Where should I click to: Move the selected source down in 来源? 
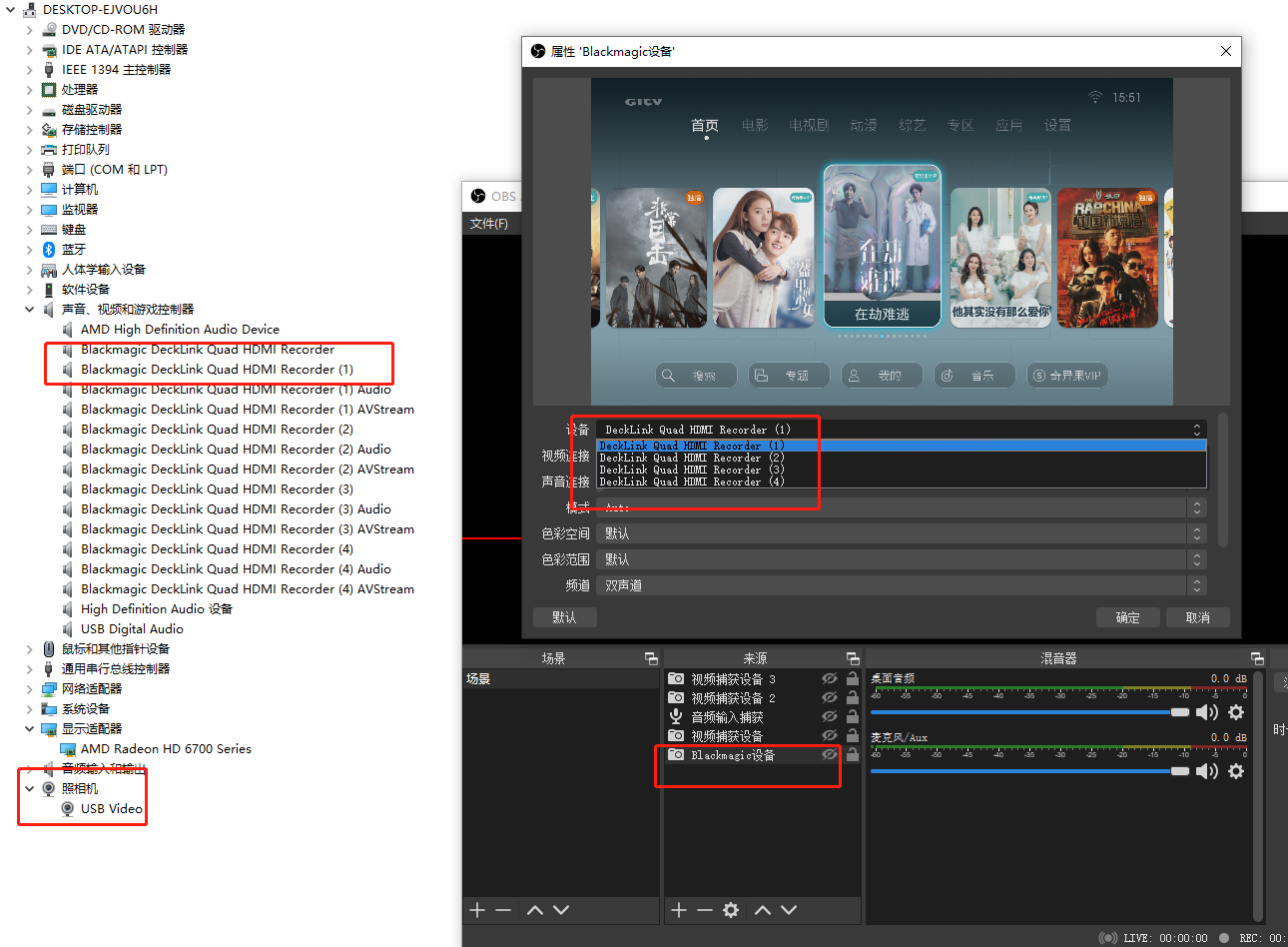click(789, 910)
